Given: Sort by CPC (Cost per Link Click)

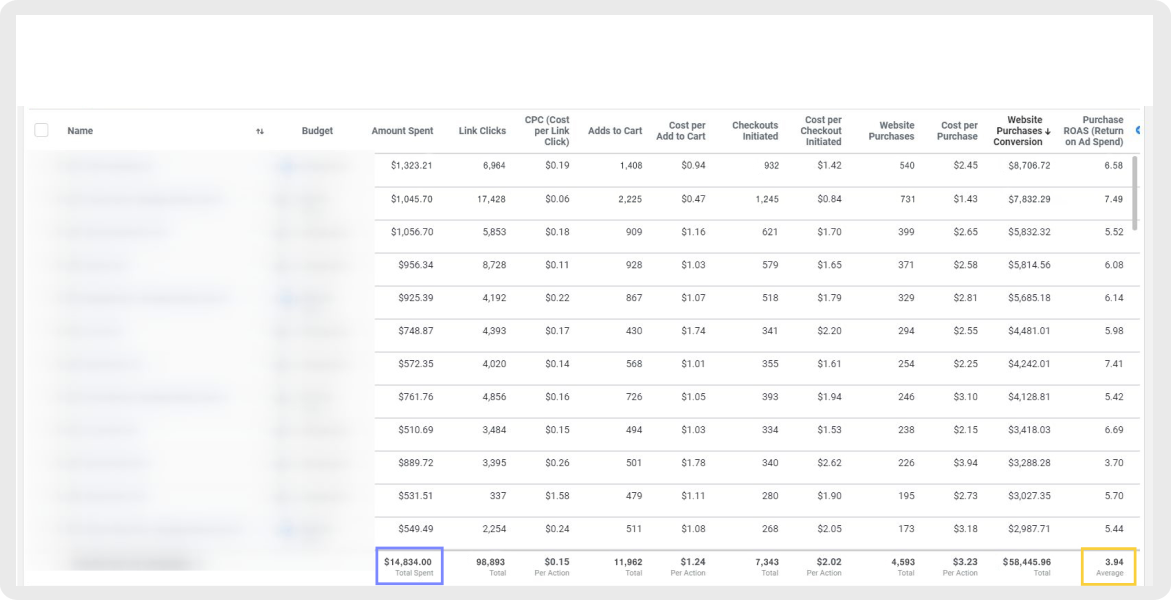Looking at the screenshot, I should [x=547, y=131].
